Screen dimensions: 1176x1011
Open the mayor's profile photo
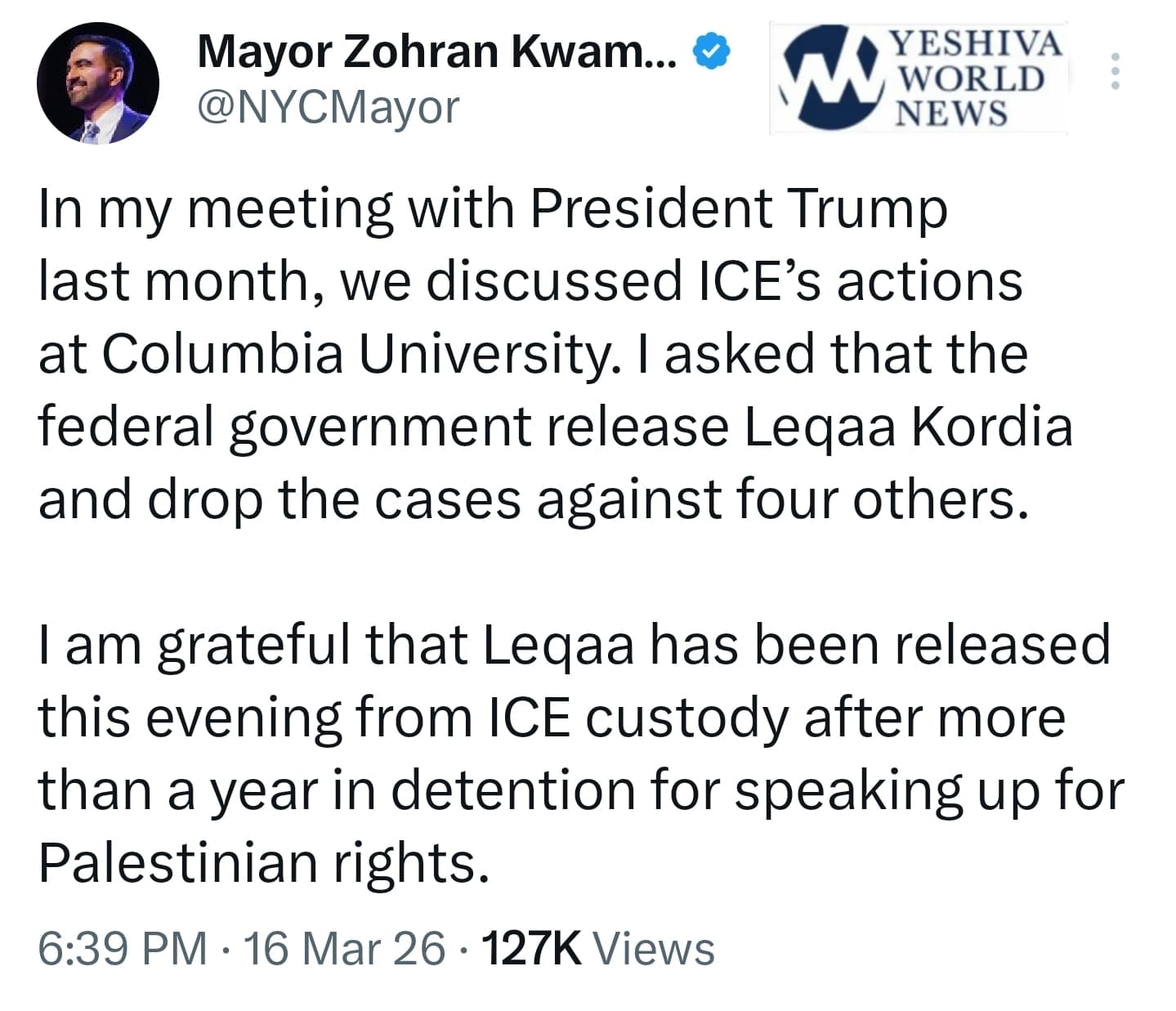coord(98,83)
